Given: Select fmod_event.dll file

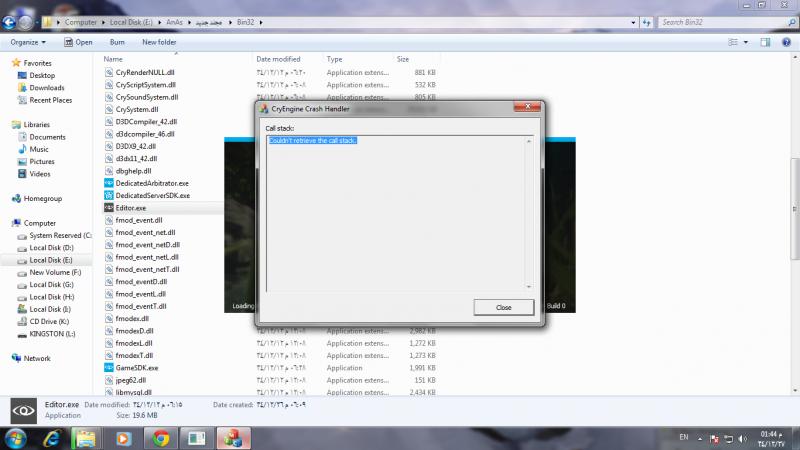Looking at the screenshot, I should point(139,220).
